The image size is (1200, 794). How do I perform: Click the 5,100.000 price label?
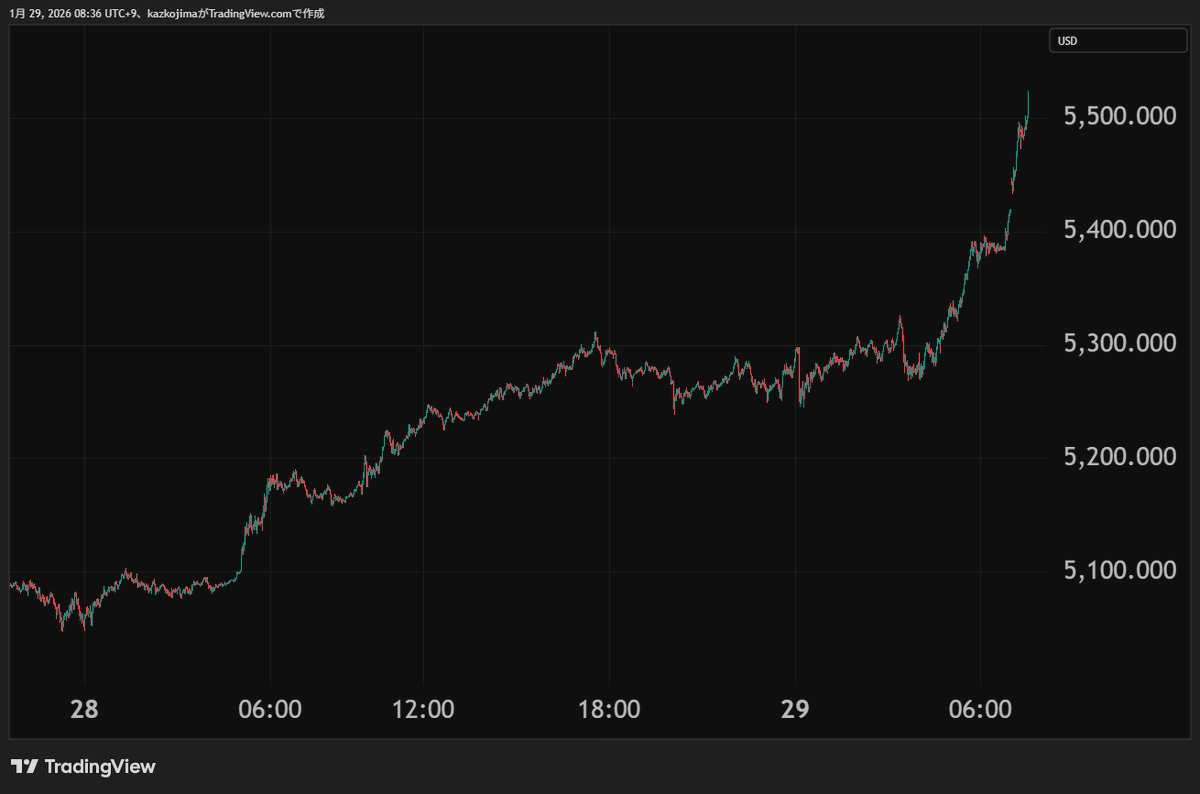1119,570
